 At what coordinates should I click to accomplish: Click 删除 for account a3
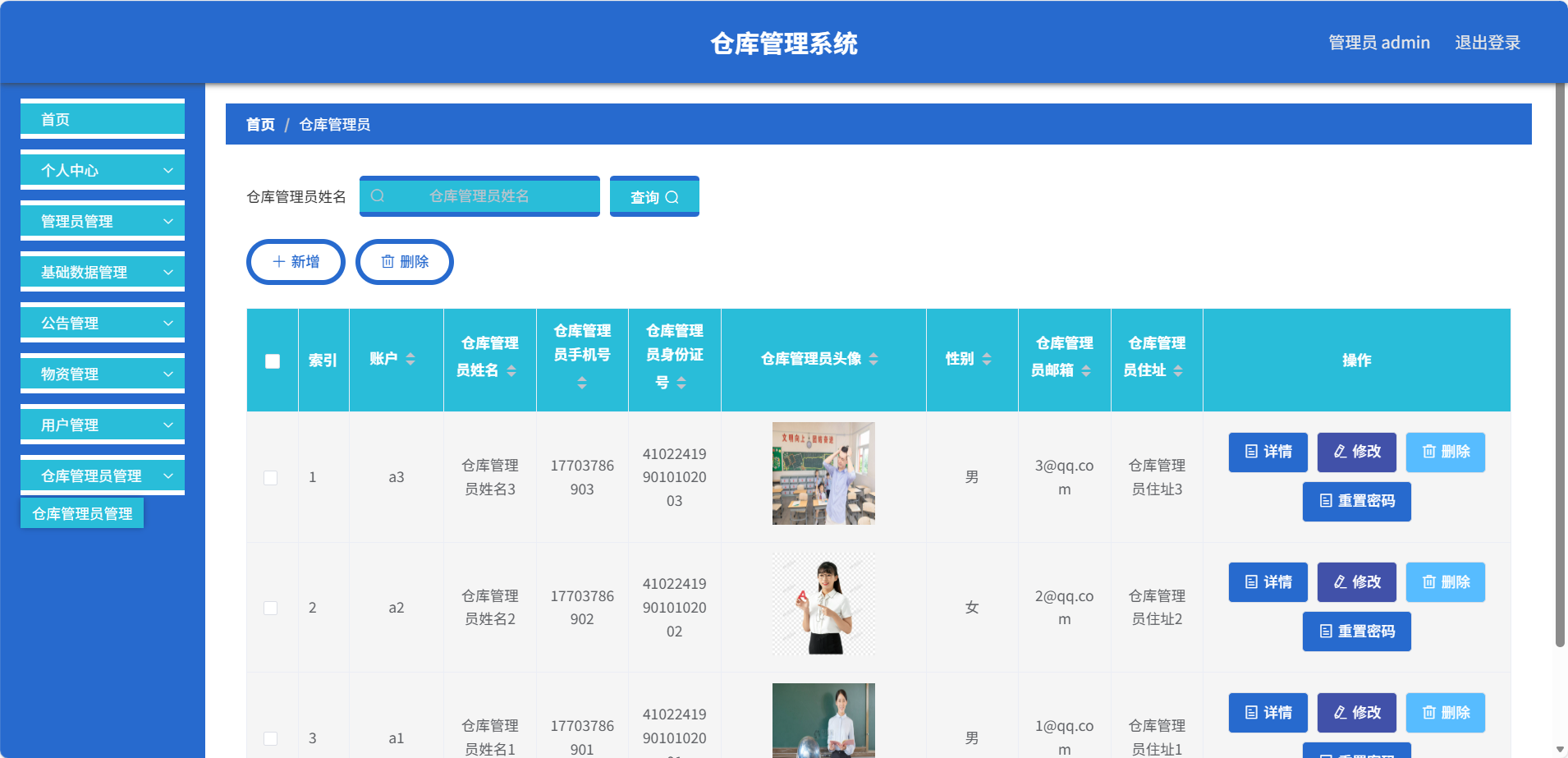tap(1446, 452)
